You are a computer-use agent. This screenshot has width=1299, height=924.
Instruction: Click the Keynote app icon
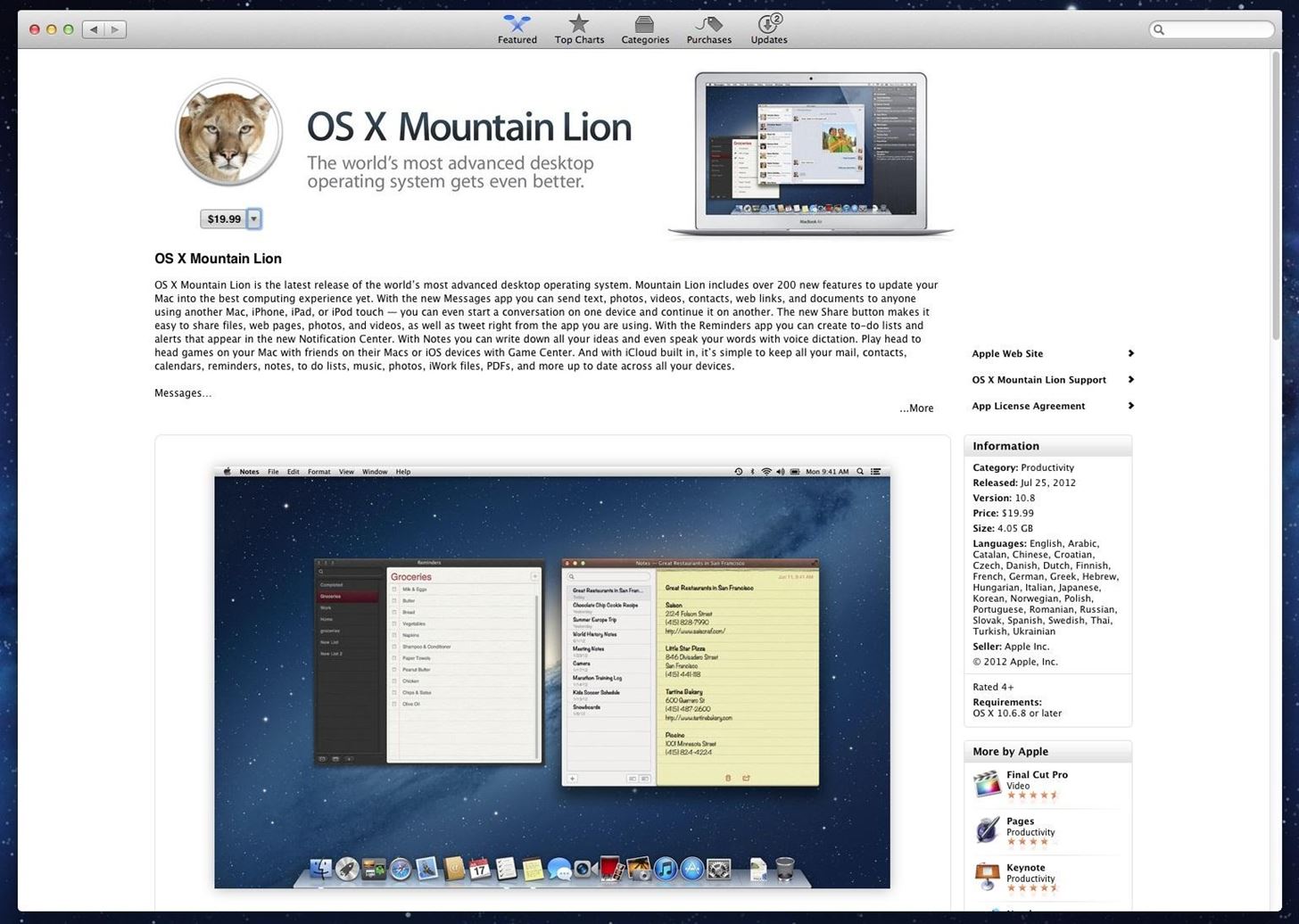[x=987, y=877]
